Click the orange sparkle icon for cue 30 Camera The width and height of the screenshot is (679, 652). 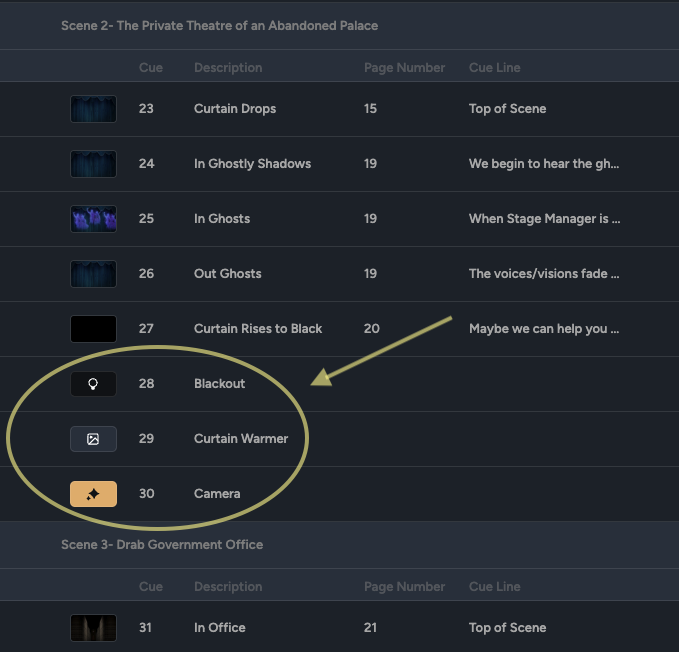(93, 494)
